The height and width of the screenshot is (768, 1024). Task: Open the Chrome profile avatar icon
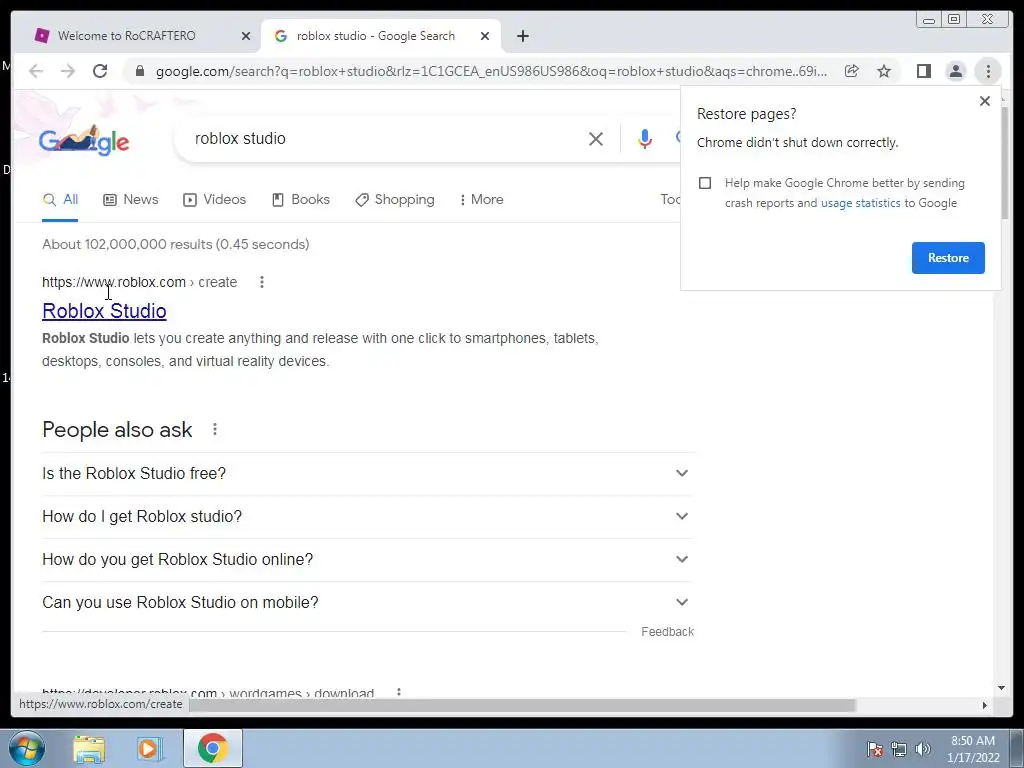[x=955, y=71]
